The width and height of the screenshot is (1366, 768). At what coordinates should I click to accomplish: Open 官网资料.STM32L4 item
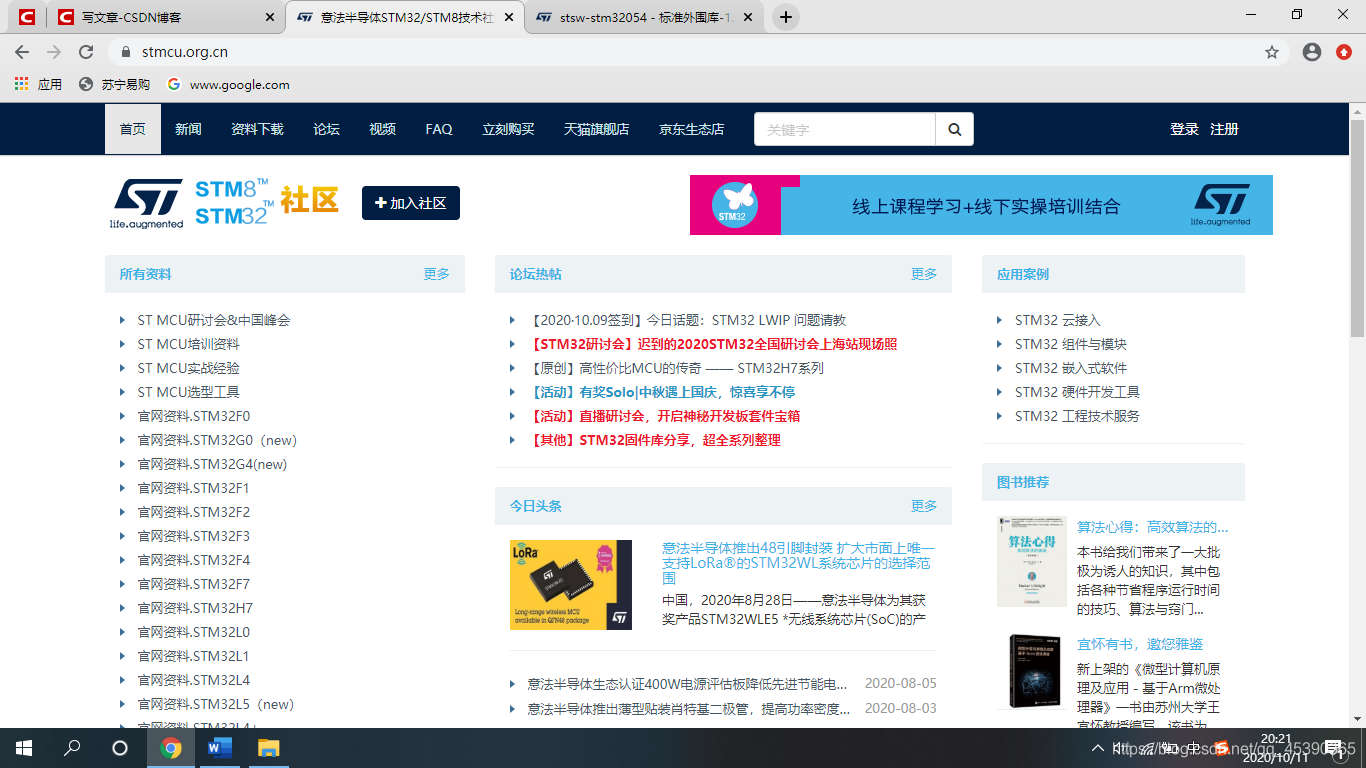(x=193, y=680)
